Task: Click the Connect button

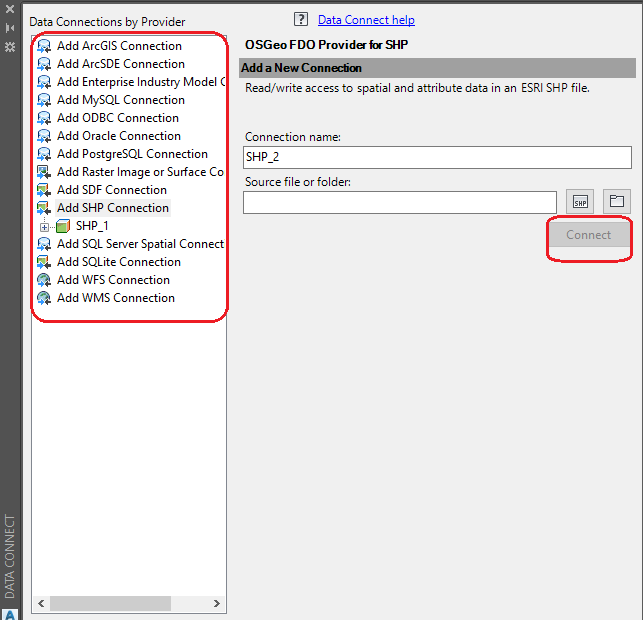Action: point(589,235)
